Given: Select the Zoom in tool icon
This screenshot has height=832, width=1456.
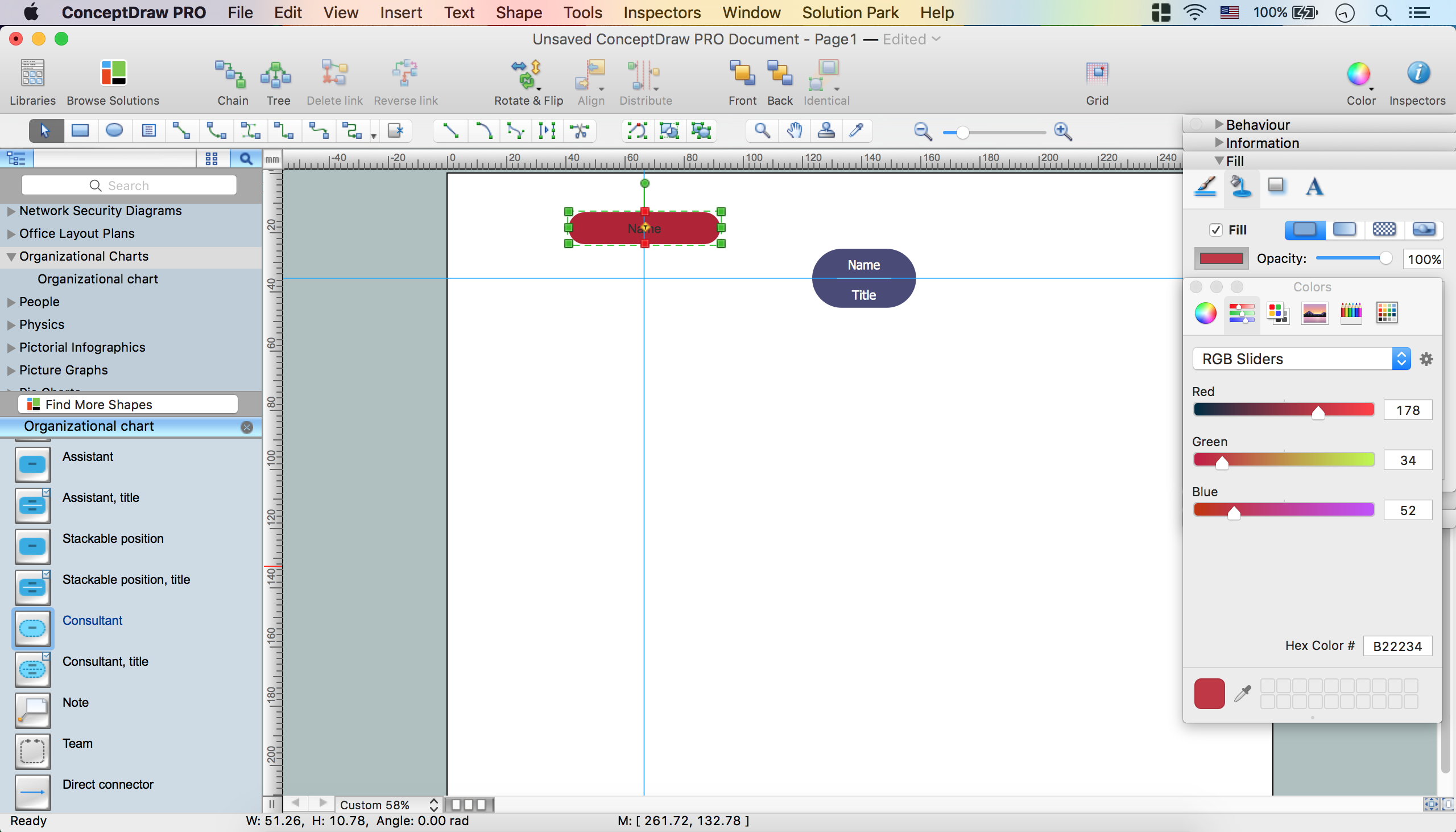Looking at the screenshot, I should [1064, 131].
